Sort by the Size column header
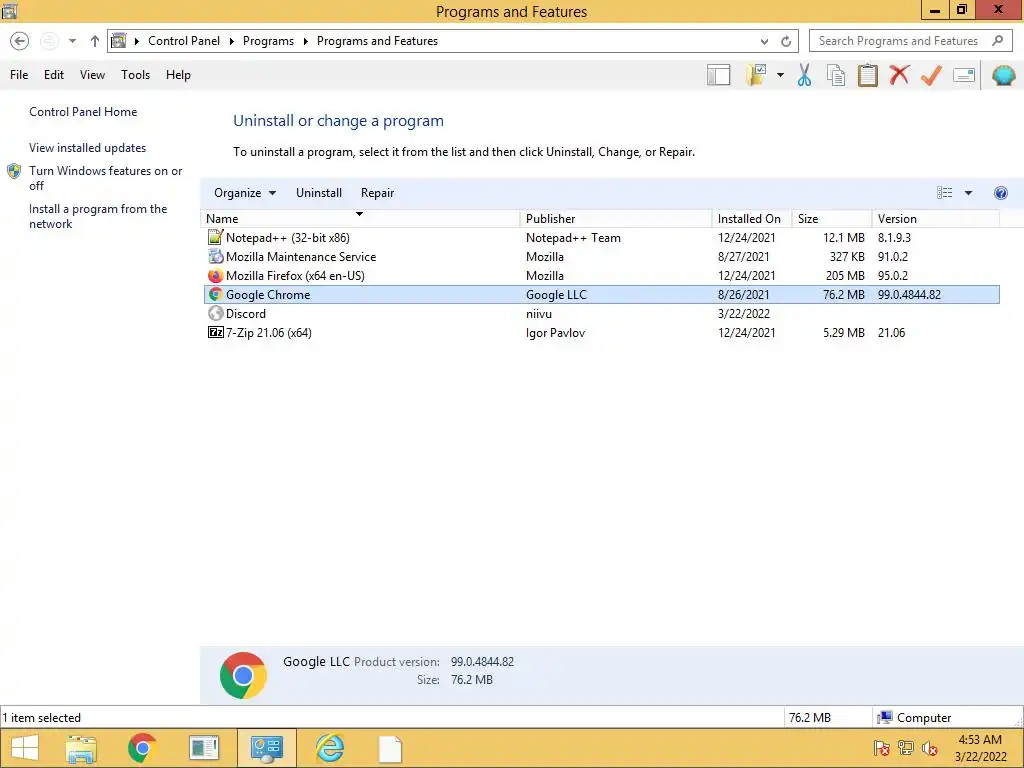 tap(832, 219)
